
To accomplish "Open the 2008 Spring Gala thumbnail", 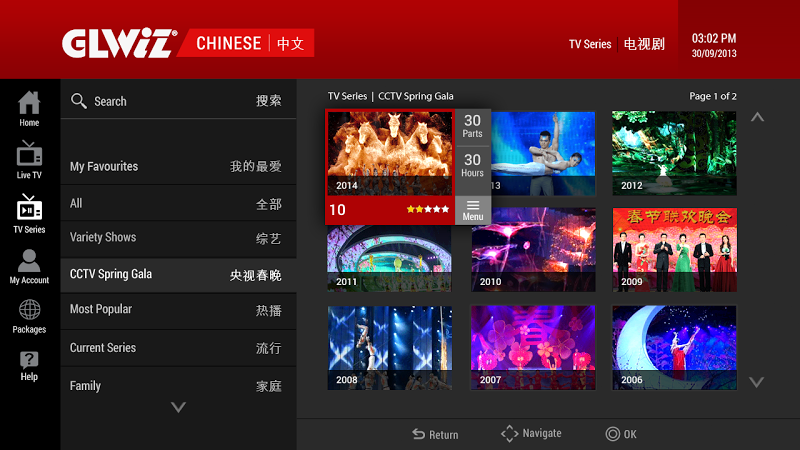I will 389,347.
